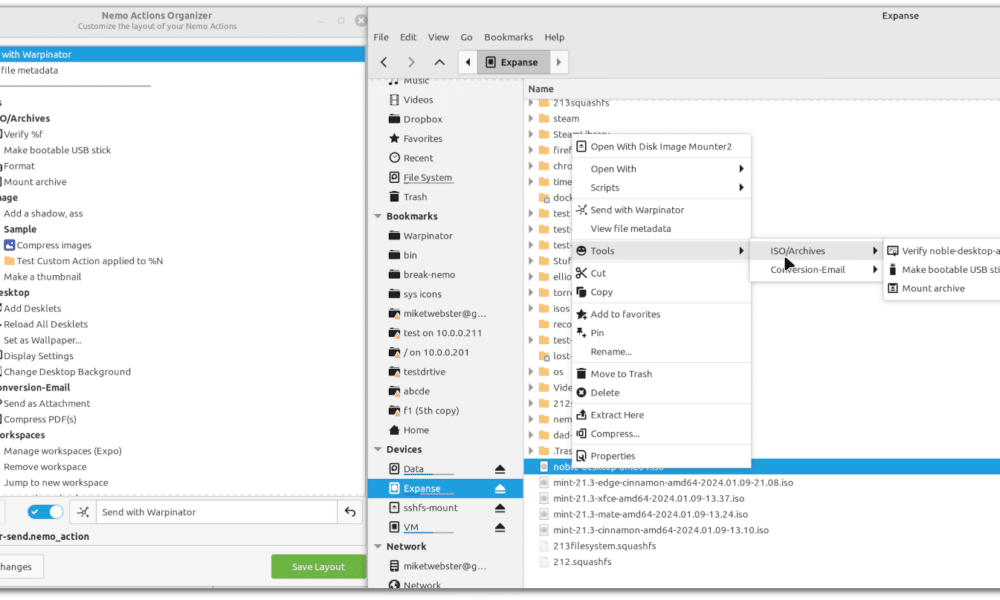Select mint-21.3-xfce-amd64 iso file
This screenshot has width=1000, height=600.
point(649,499)
